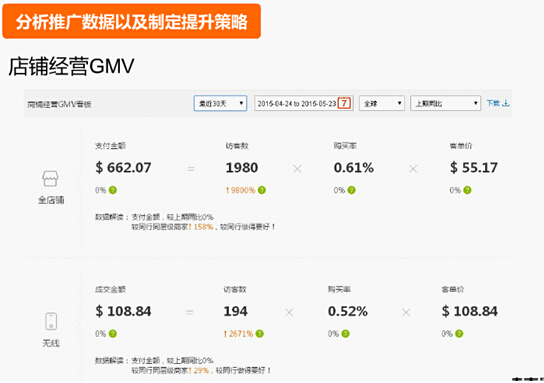
Task: Open the 上期同比 comparison dropdown
Action: pyautogui.click(x=445, y=103)
